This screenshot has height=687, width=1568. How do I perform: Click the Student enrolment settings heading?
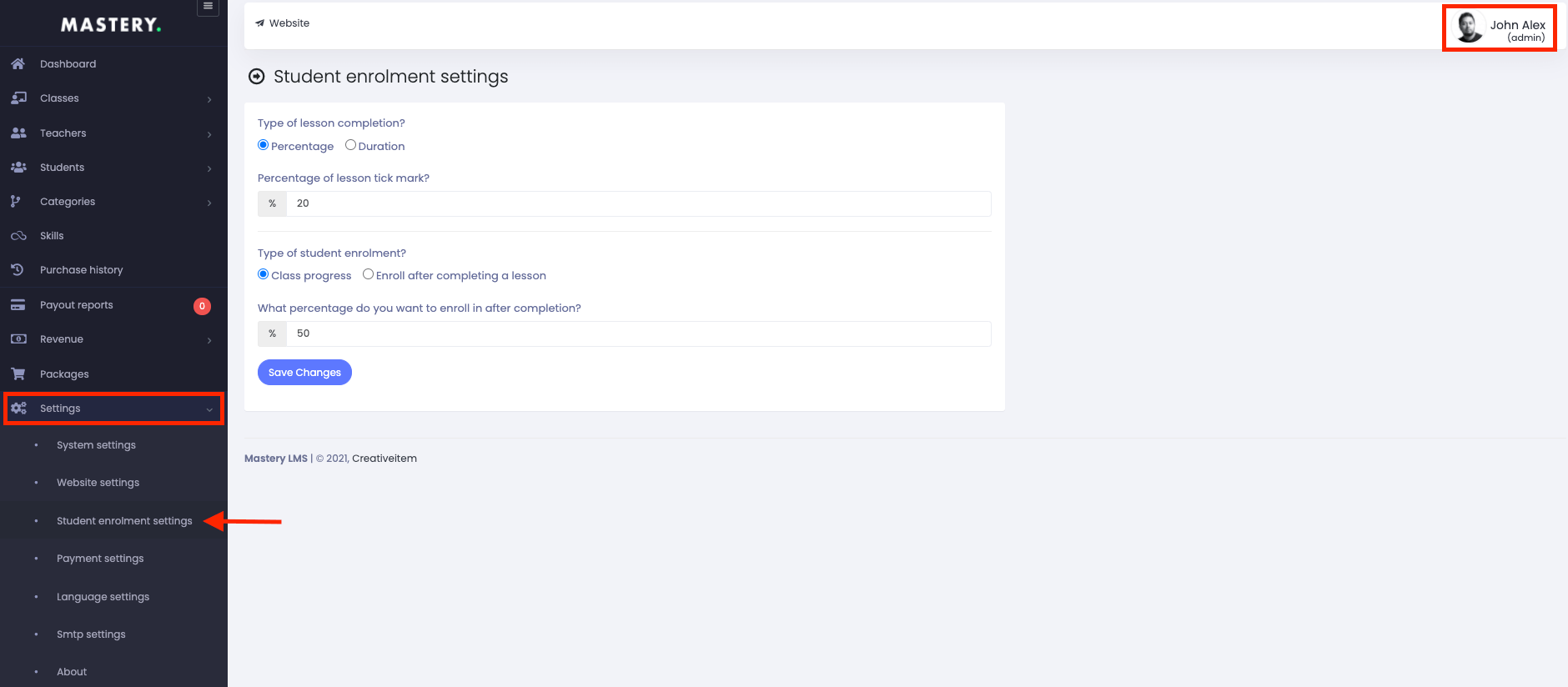390,77
